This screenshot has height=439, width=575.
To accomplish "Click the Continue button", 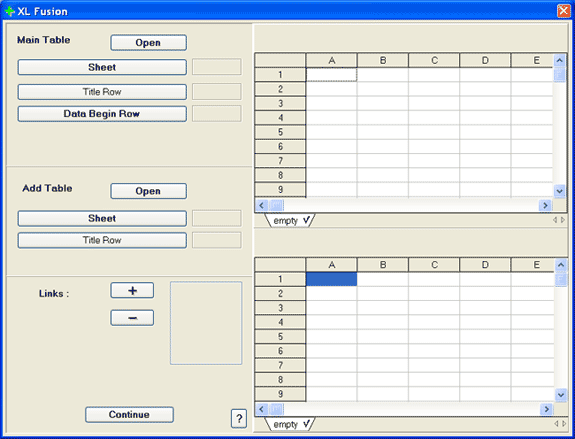I will [129, 414].
